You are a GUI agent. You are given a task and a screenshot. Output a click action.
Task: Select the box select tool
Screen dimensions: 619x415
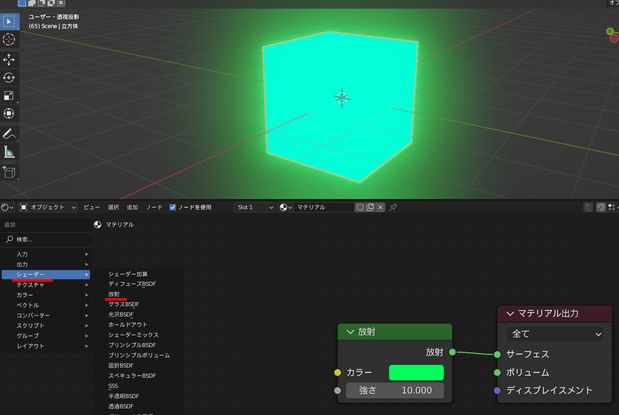click(9, 22)
